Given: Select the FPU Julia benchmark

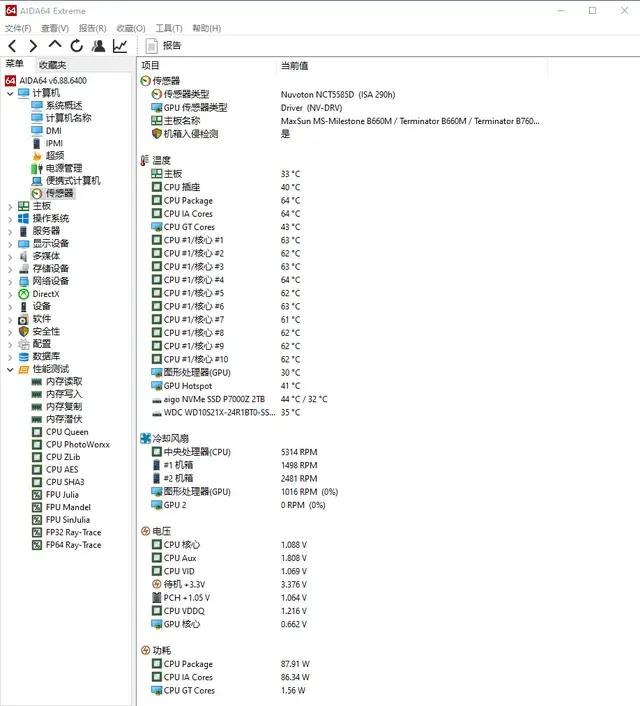Looking at the screenshot, I should click(62, 494).
